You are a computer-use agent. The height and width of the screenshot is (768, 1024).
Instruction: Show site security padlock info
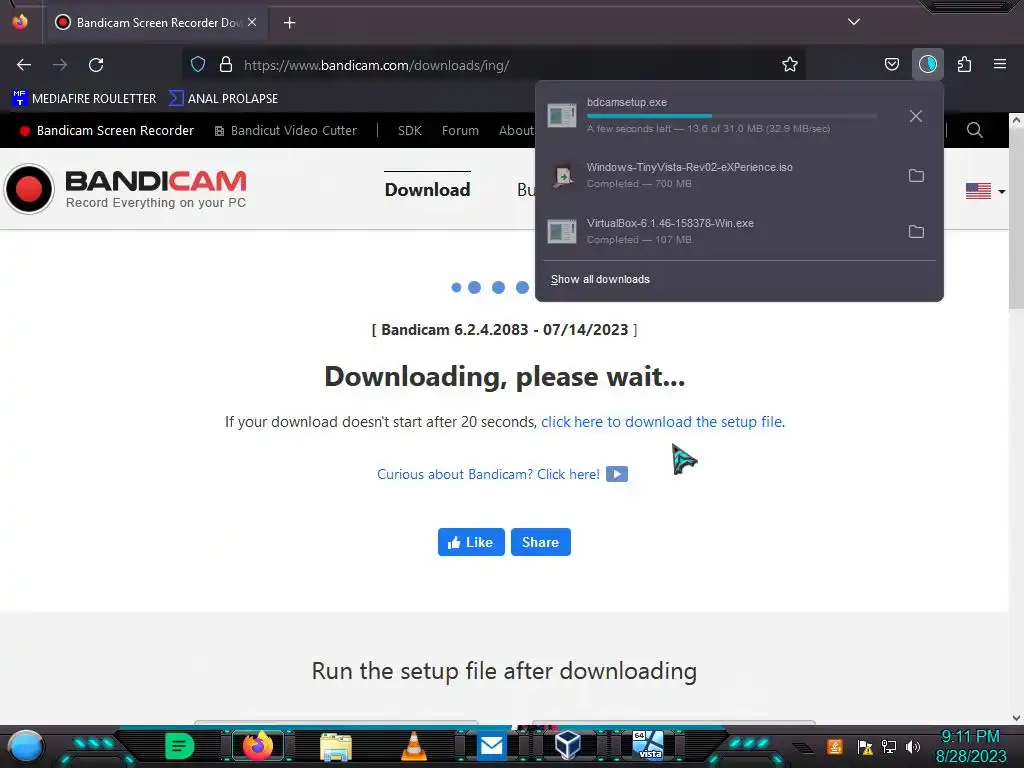coord(226,64)
